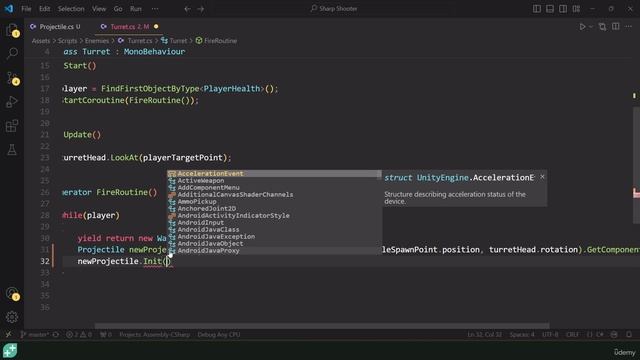
Task: Open the editor More Actions menu
Action: pos(629,27)
